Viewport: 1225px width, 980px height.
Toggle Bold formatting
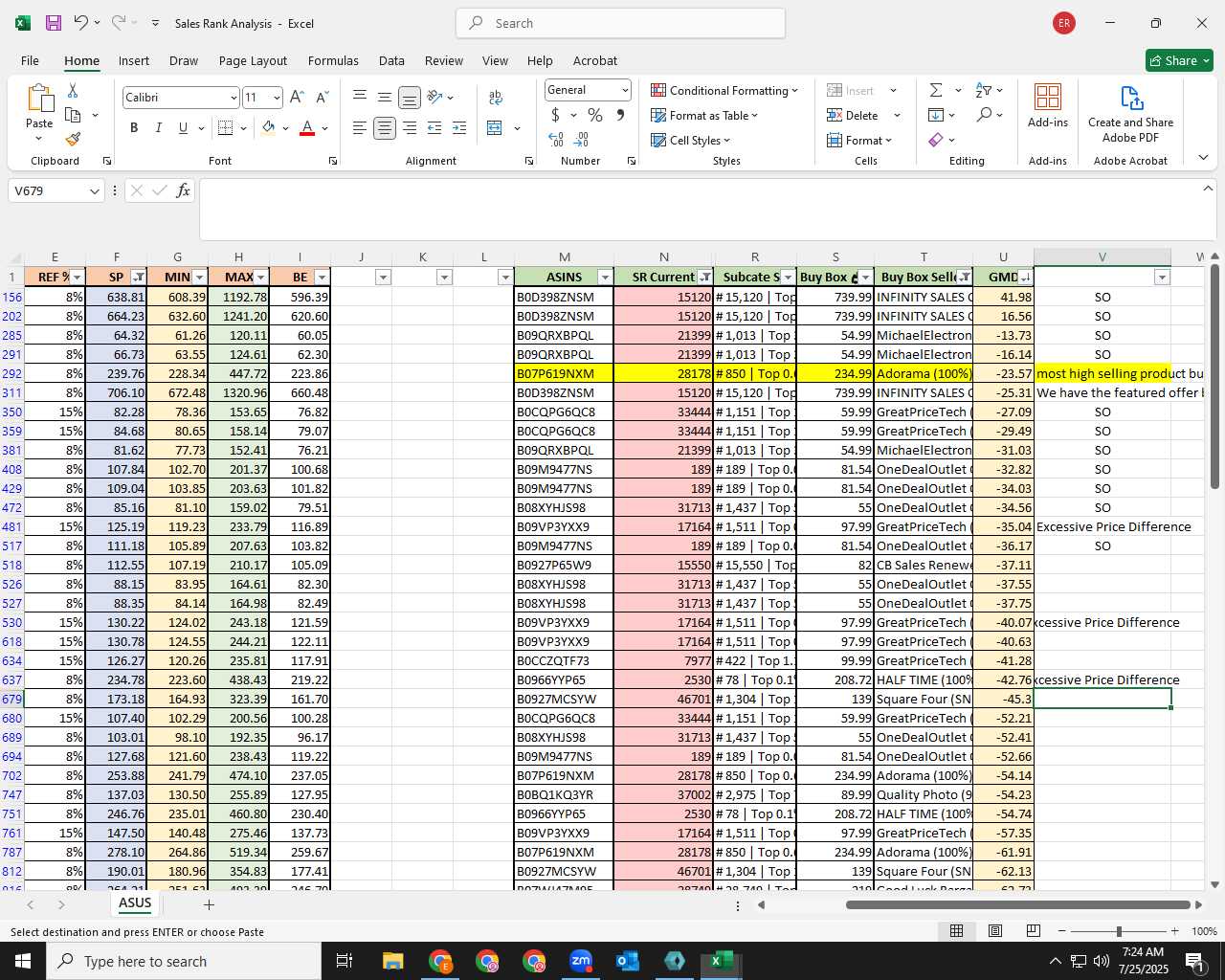[x=134, y=128]
